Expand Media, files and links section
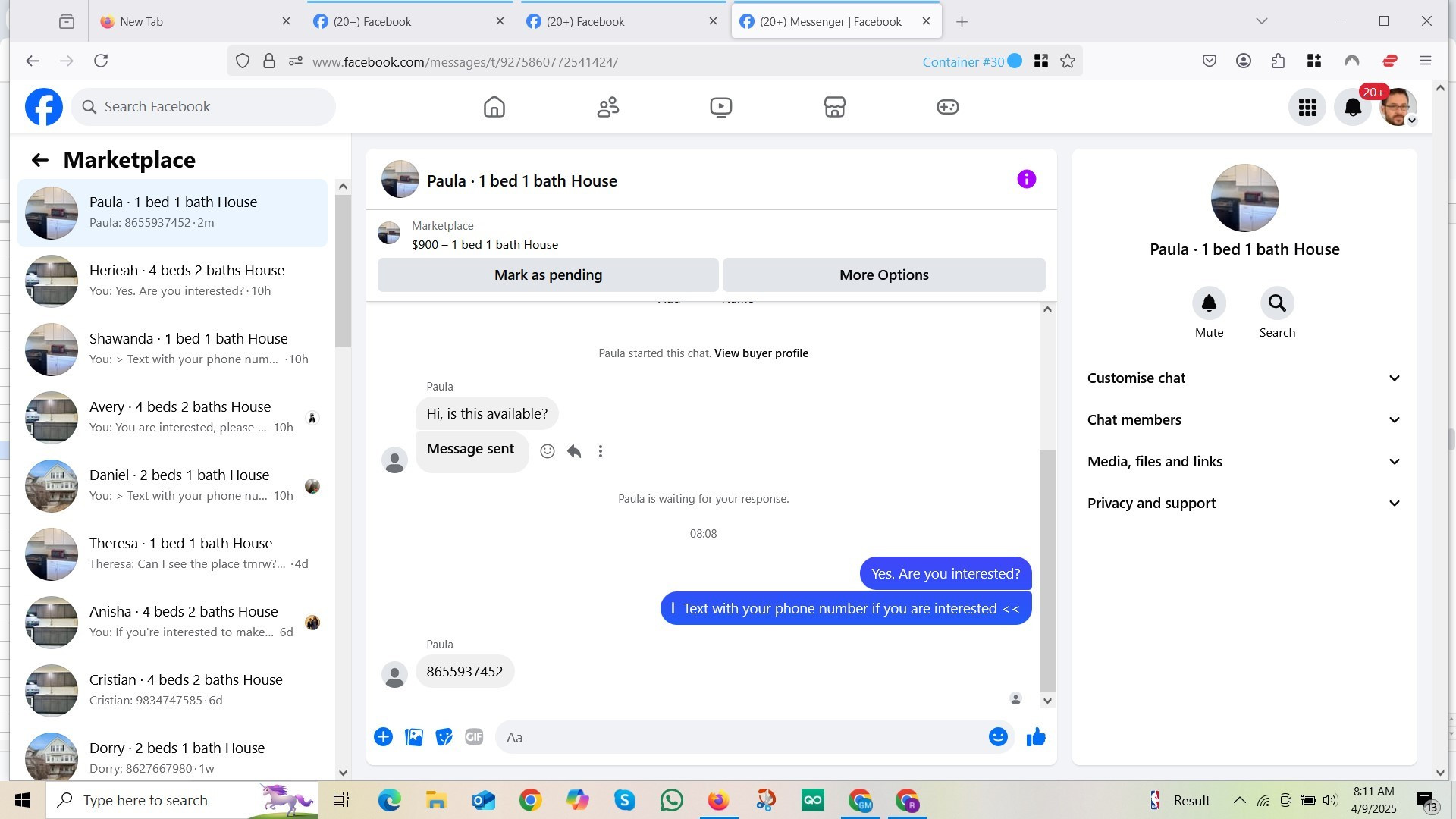 [x=1244, y=462]
